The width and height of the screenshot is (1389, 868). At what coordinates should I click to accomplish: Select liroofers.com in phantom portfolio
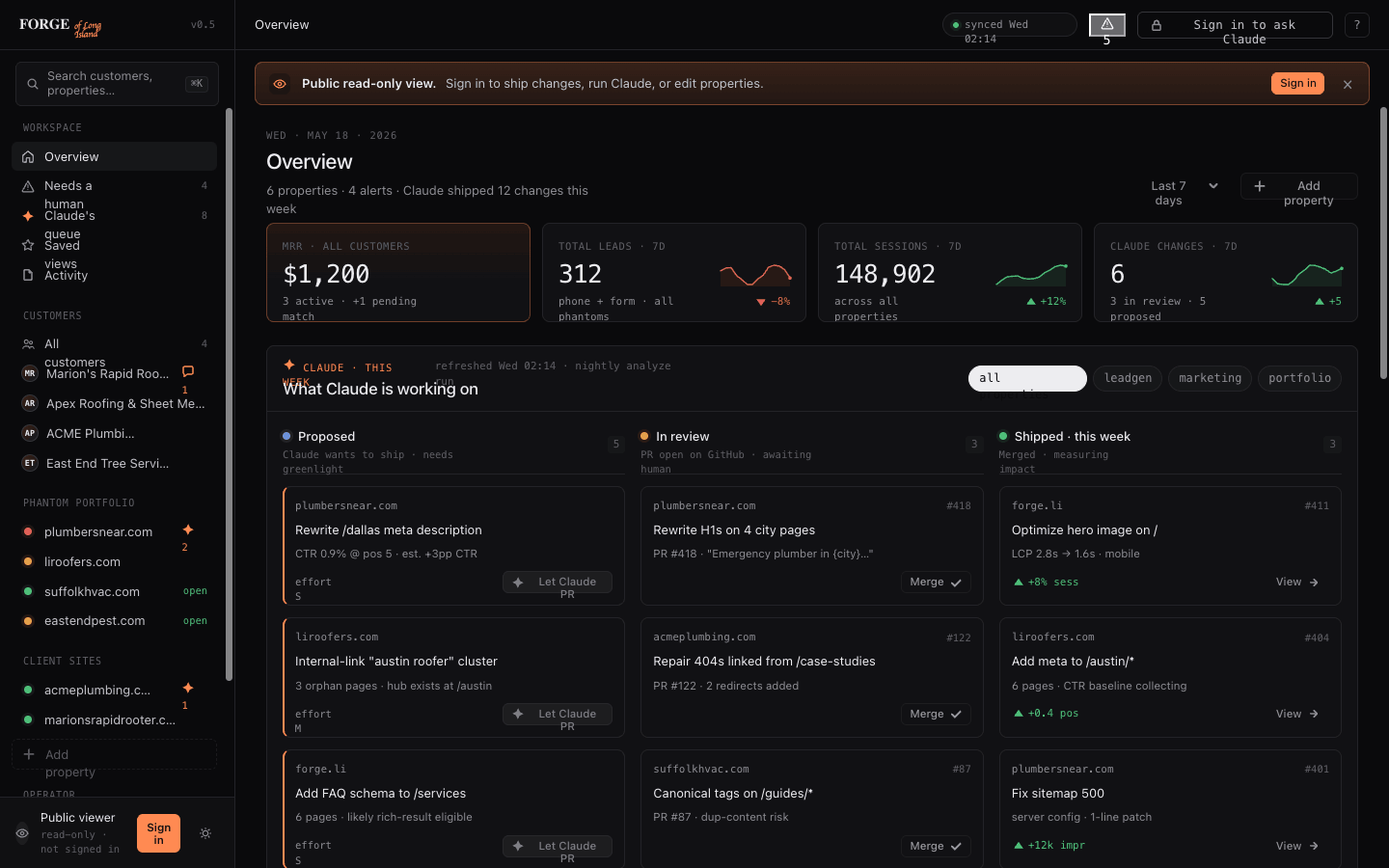click(114, 561)
